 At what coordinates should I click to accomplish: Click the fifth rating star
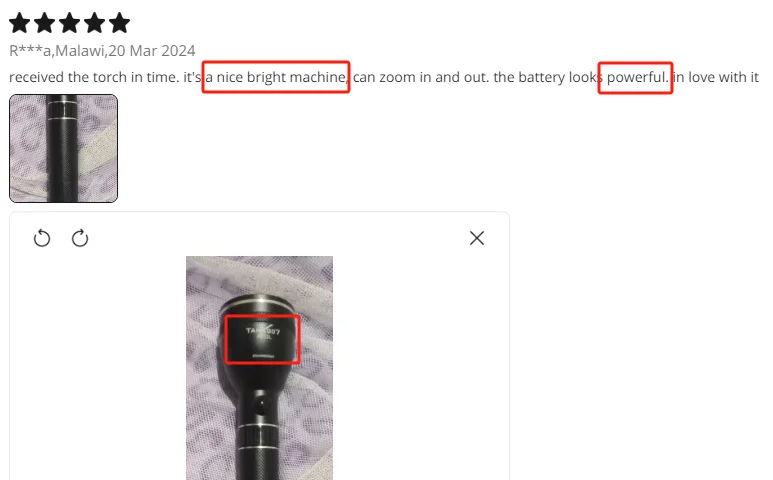tap(119, 23)
